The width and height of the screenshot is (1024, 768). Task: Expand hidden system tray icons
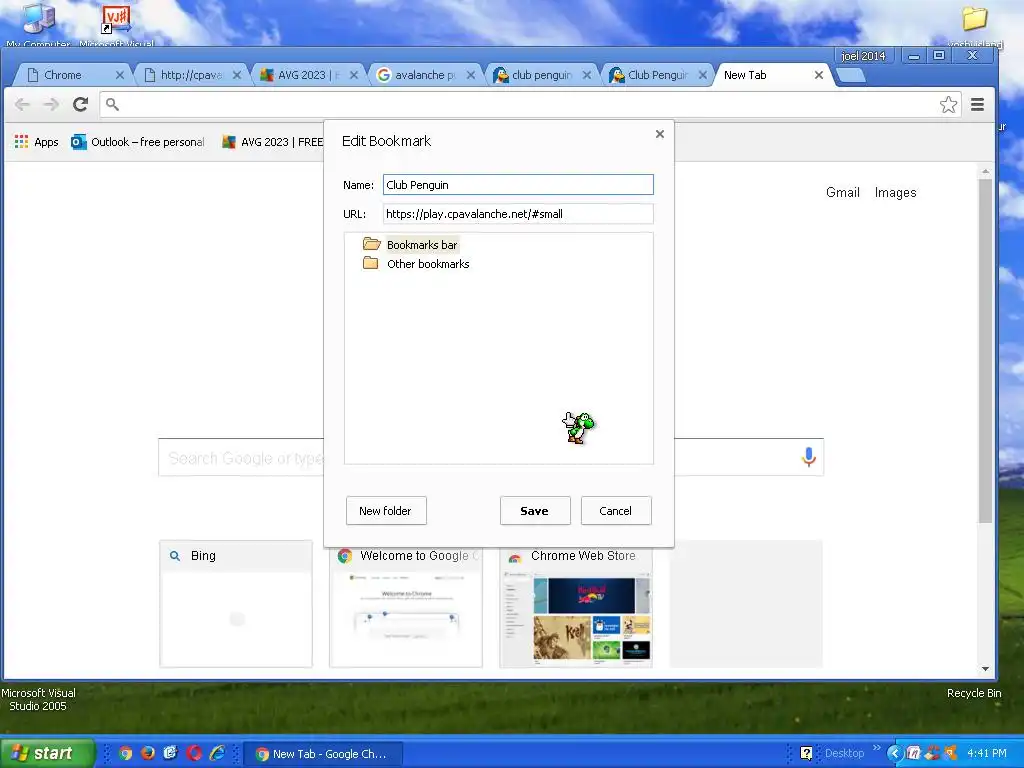[894, 753]
